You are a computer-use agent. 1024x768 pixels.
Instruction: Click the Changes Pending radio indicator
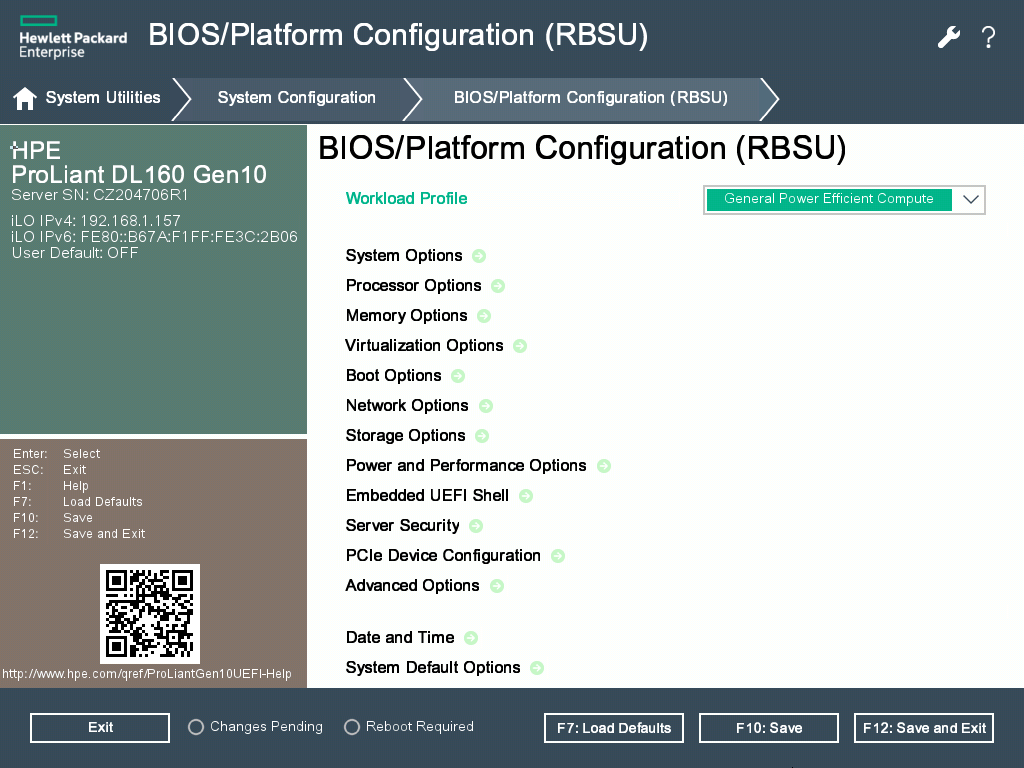click(x=196, y=727)
